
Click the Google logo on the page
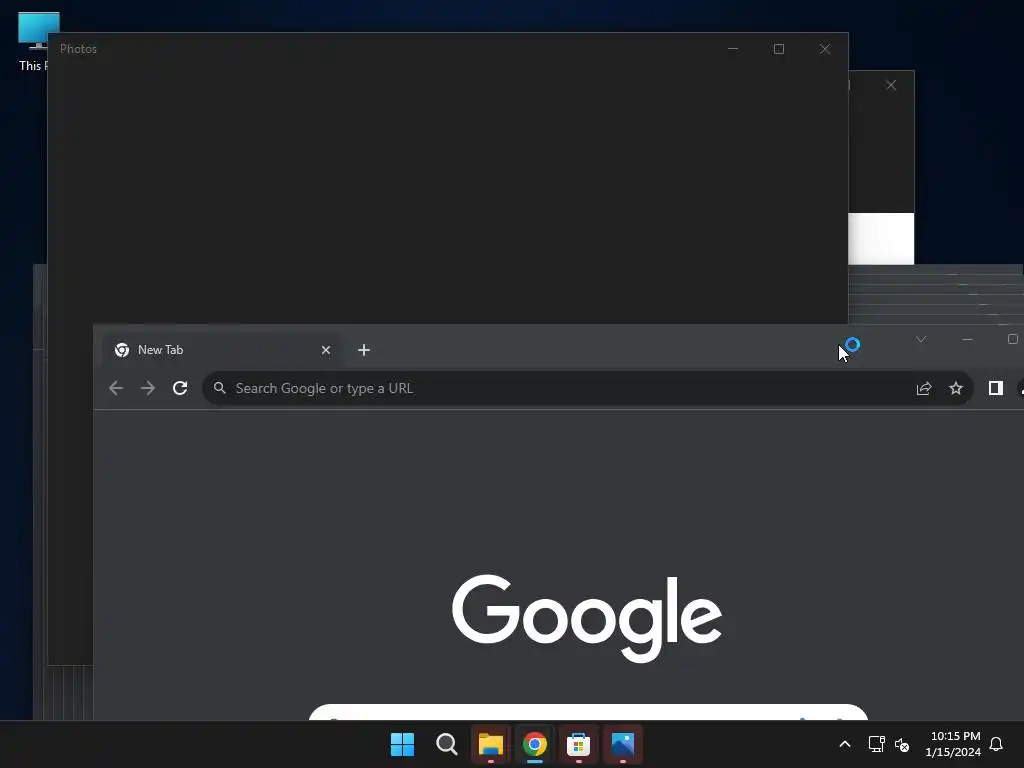[x=587, y=618]
